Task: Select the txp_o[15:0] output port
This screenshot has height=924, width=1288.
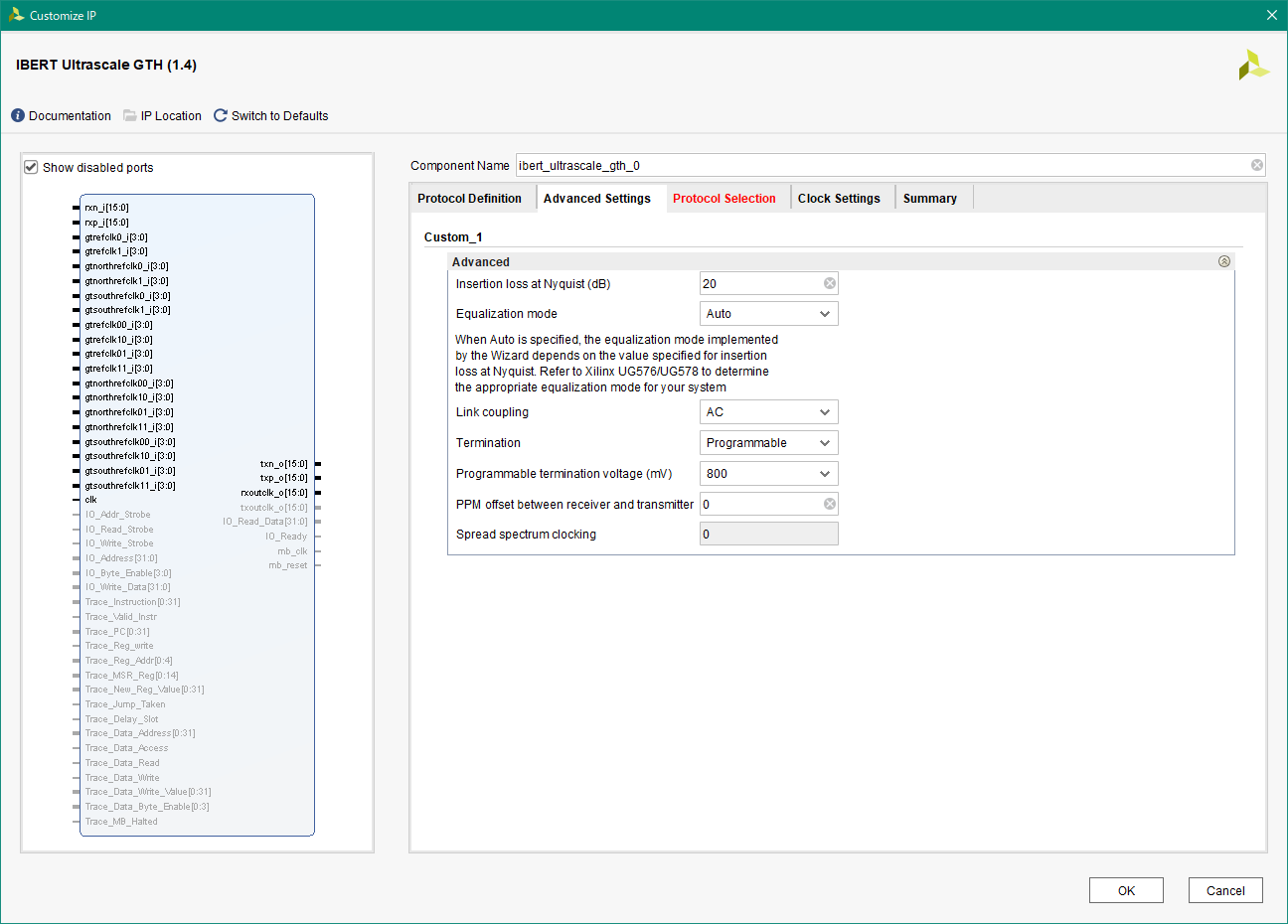Action: (284, 478)
